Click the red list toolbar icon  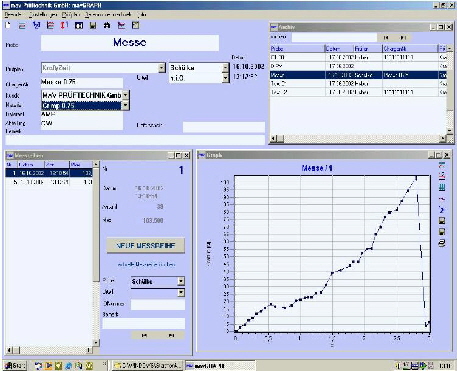point(50,25)
